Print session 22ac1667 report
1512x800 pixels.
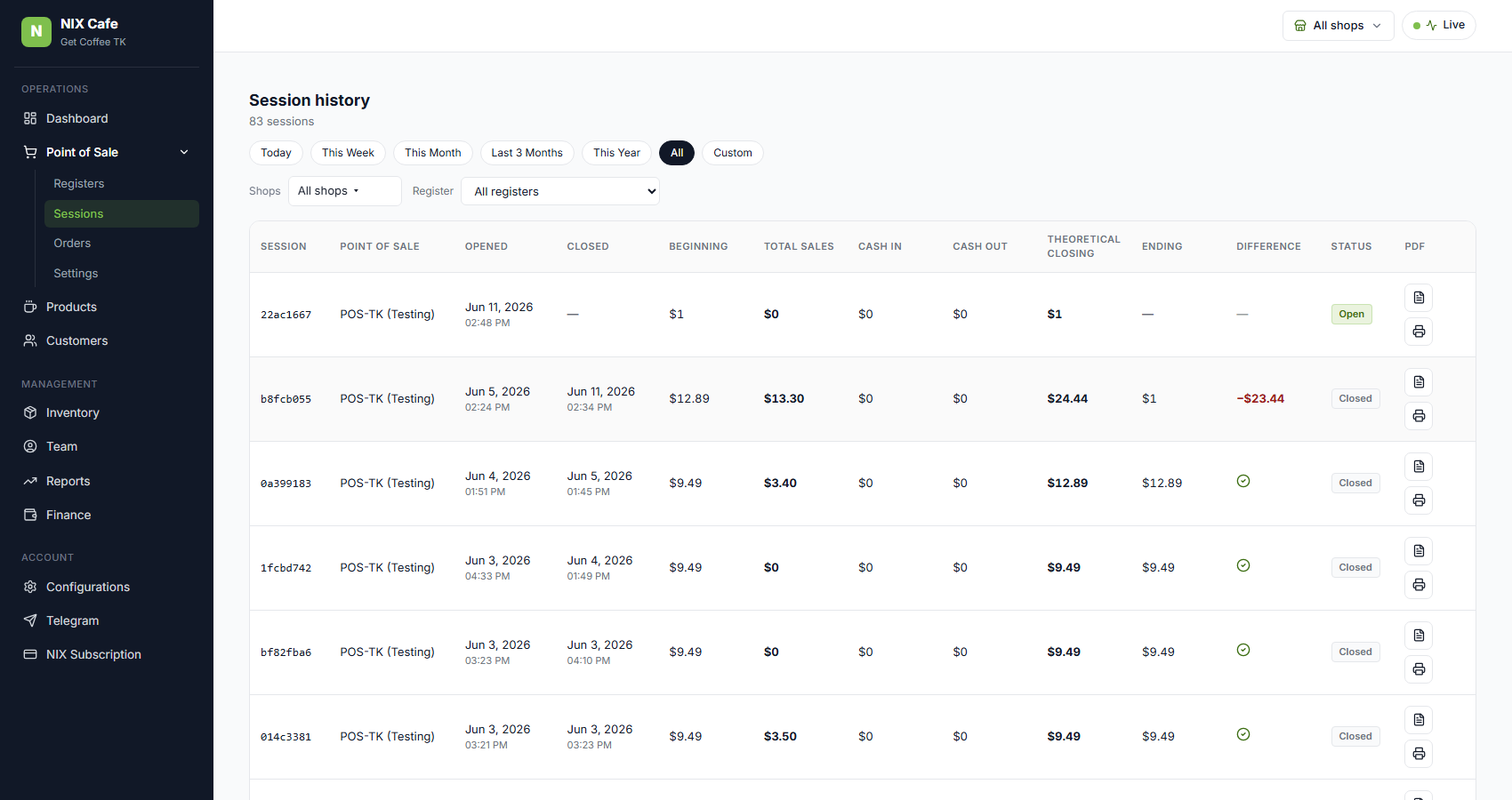click(x=1419, y=332)
